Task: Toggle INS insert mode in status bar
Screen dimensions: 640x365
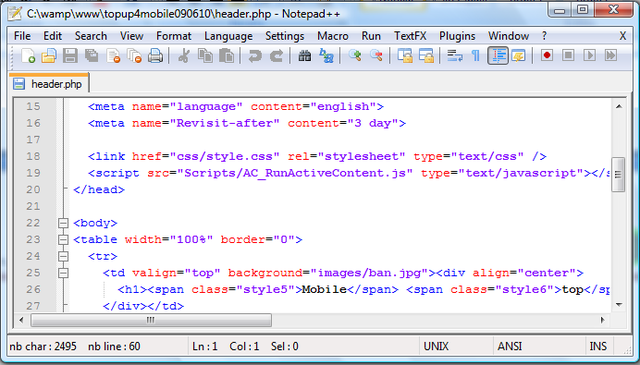Action: coord(598,346)
